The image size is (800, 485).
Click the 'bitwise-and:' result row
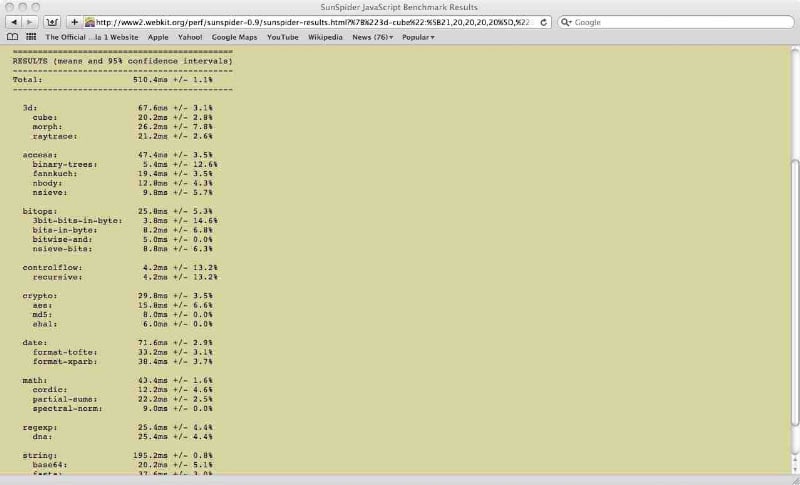(x=122, y=240)
